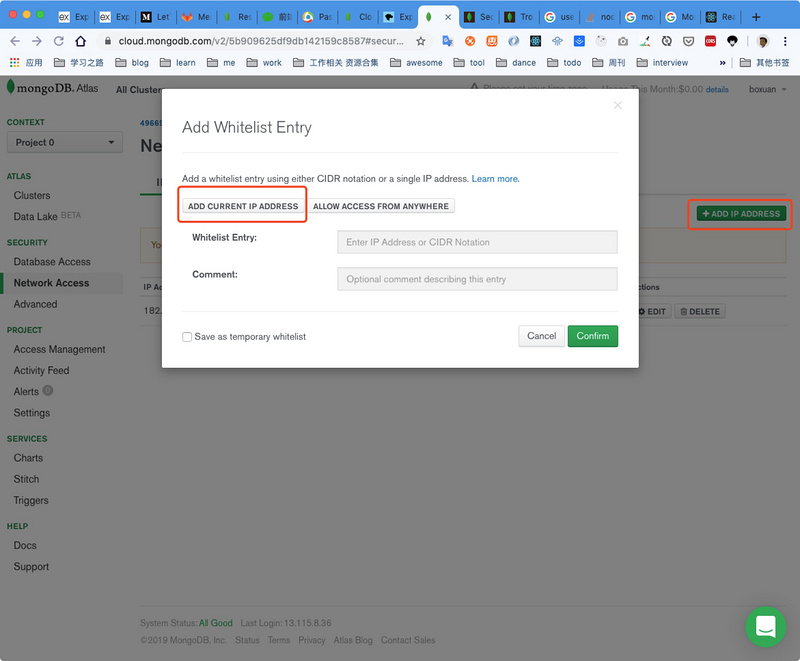Open Support in Help section
The width and height of the screenshot is (800, 661).
(x=31, y=567)
